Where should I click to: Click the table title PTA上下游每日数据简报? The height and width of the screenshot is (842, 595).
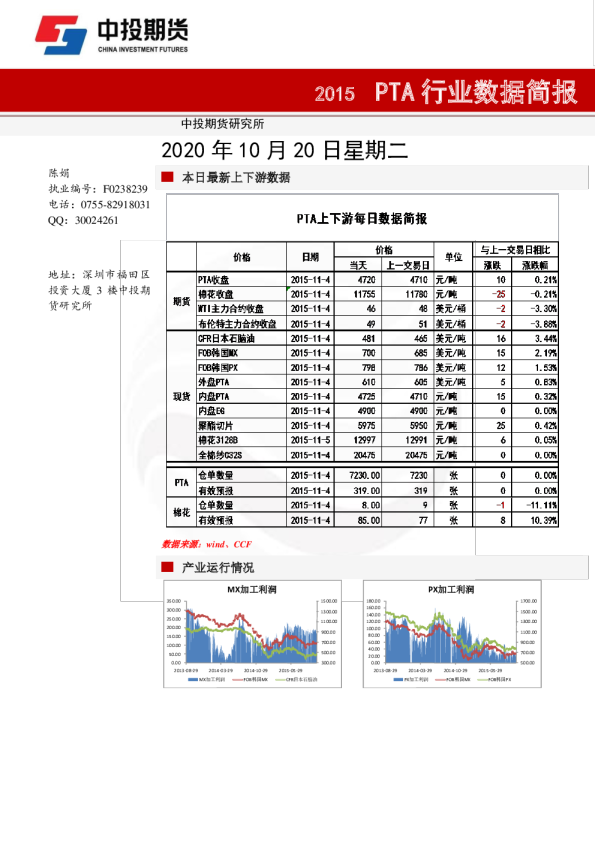click(x=362, y=219)
